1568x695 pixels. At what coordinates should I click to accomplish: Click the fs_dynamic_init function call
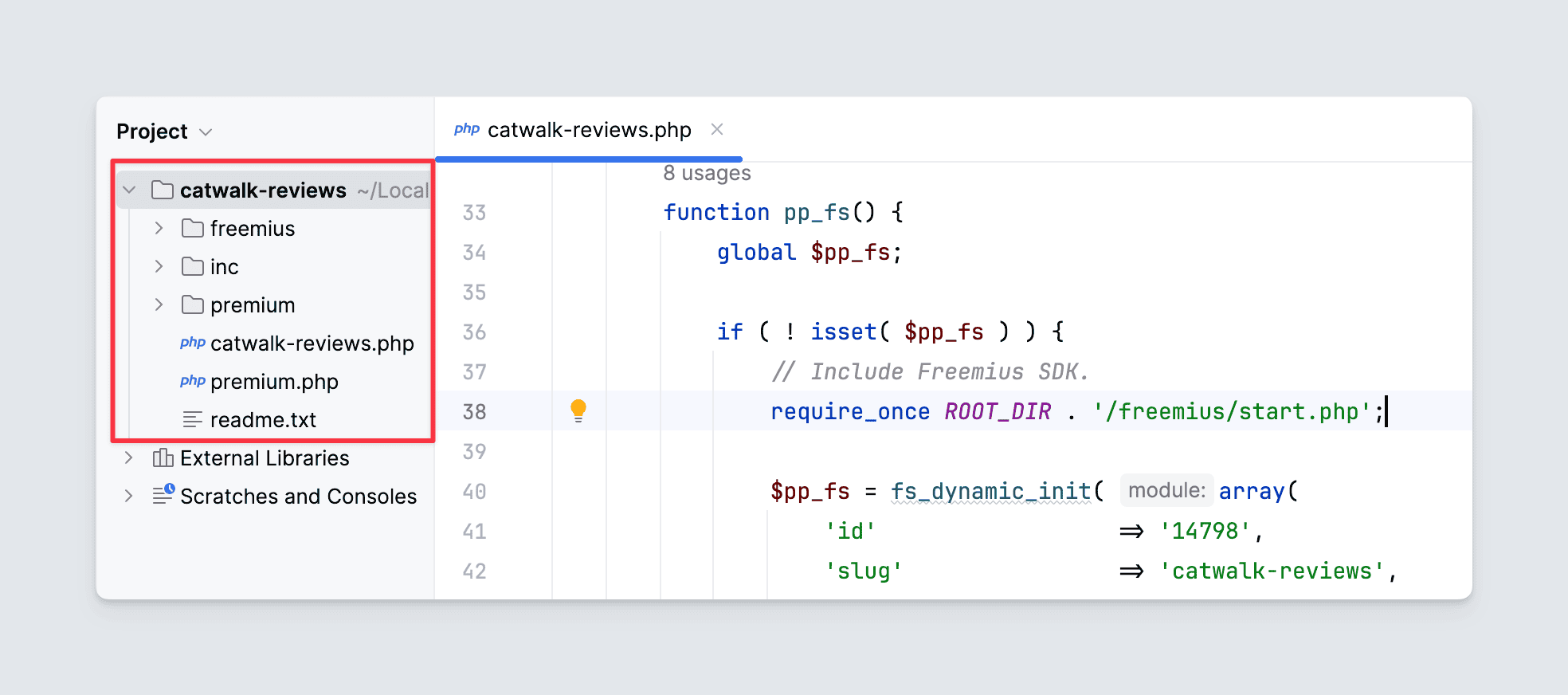pyautogui.click(x=990, y=491)
